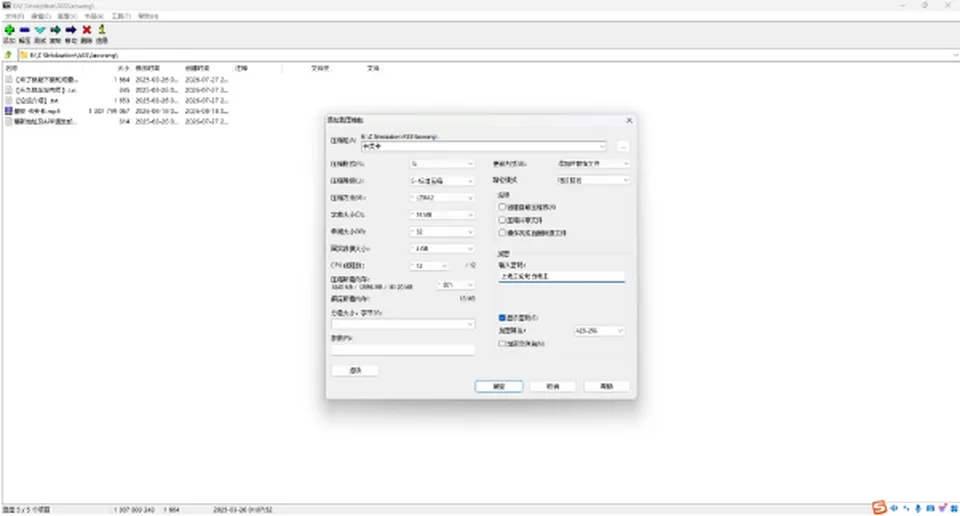Close the Add to Archive dialog
The image size is (960, 516).
[629, 121]
